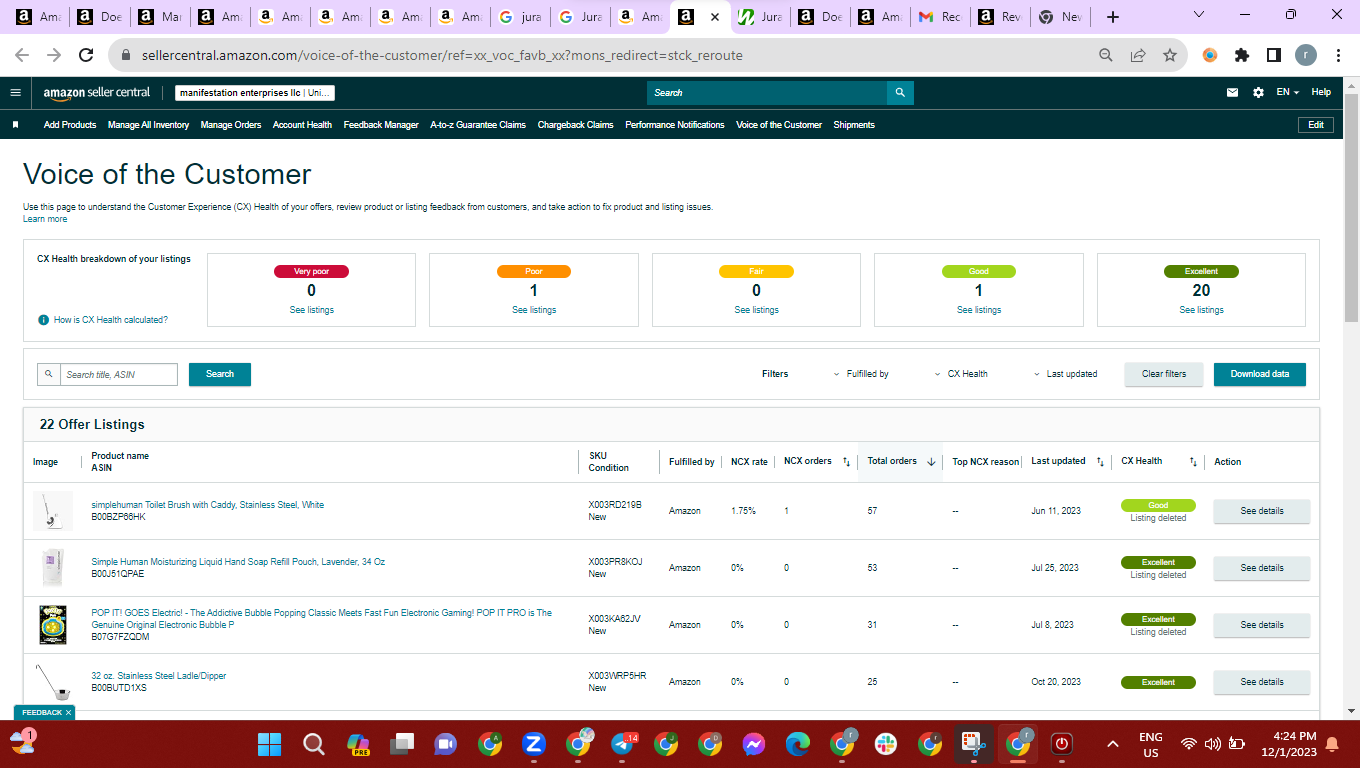Open See details for the Stainless Steel Ladle/Dipper
Screen dimensions: 1360x768
click(x=1262, y=682)
